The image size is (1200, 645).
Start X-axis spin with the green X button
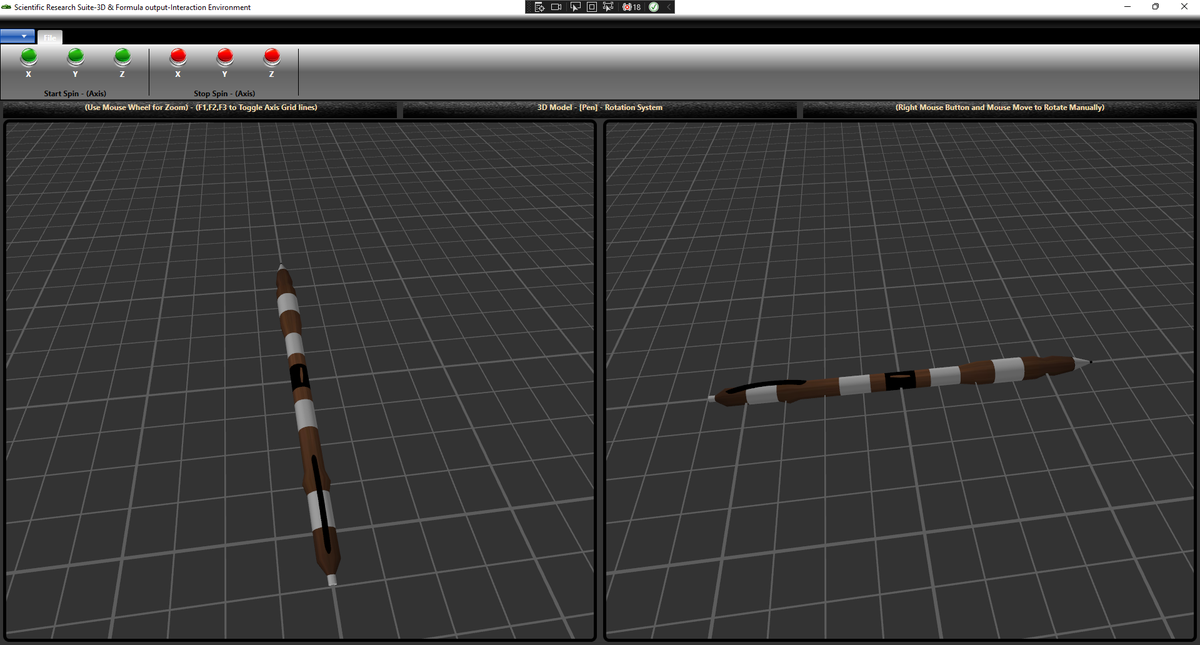point(28,58)
